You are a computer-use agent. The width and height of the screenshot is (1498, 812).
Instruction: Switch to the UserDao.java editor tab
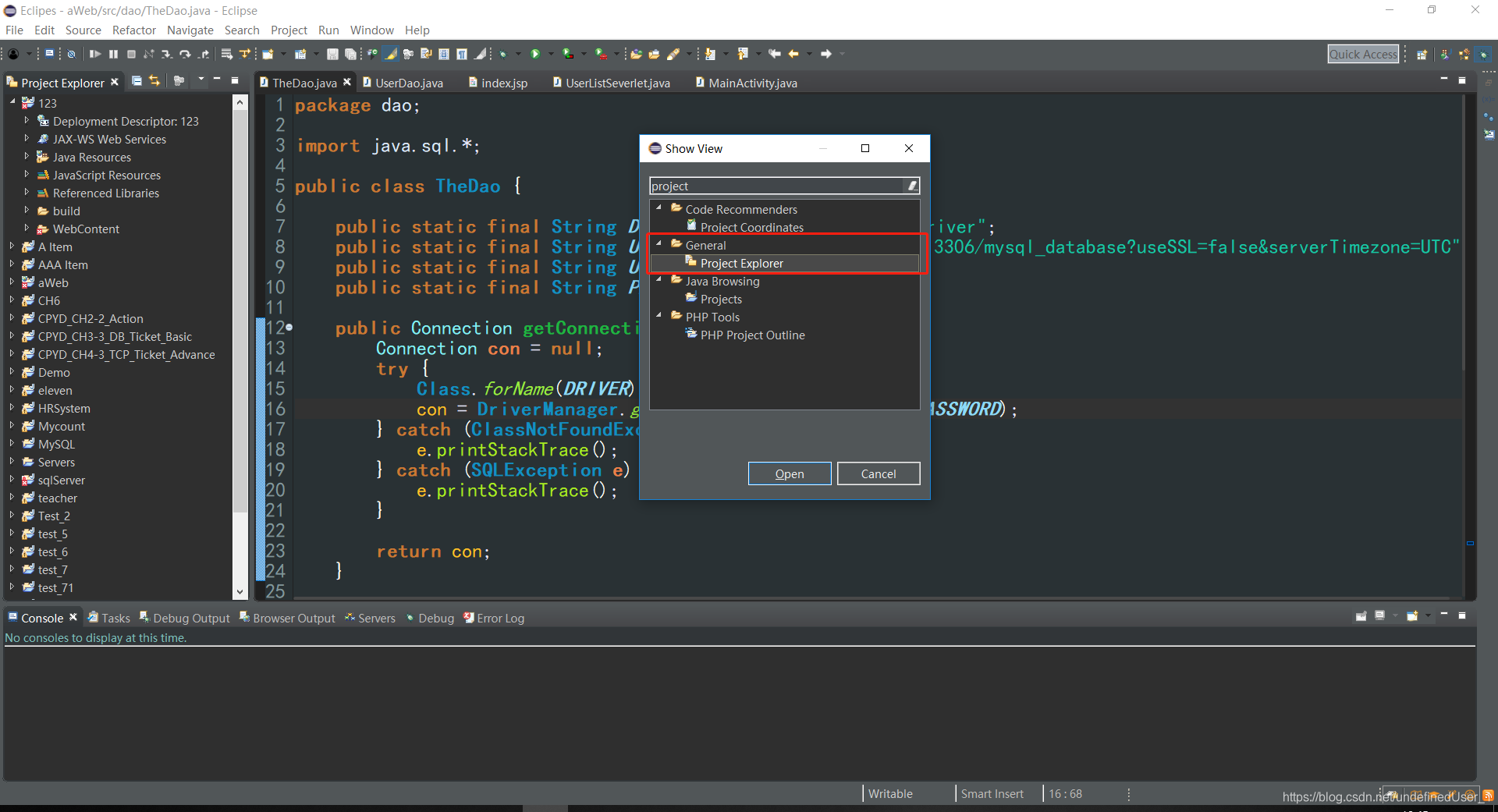click(403, 83)
